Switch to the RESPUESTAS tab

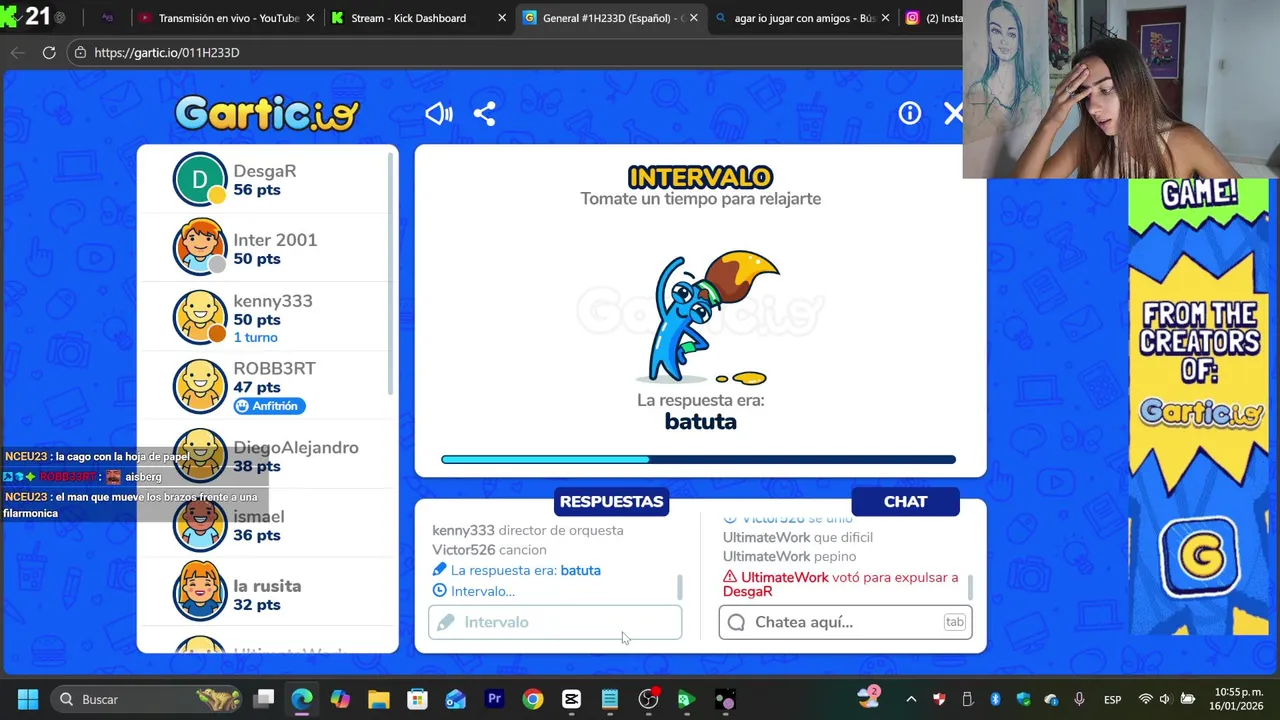click(x=611, y=502)
